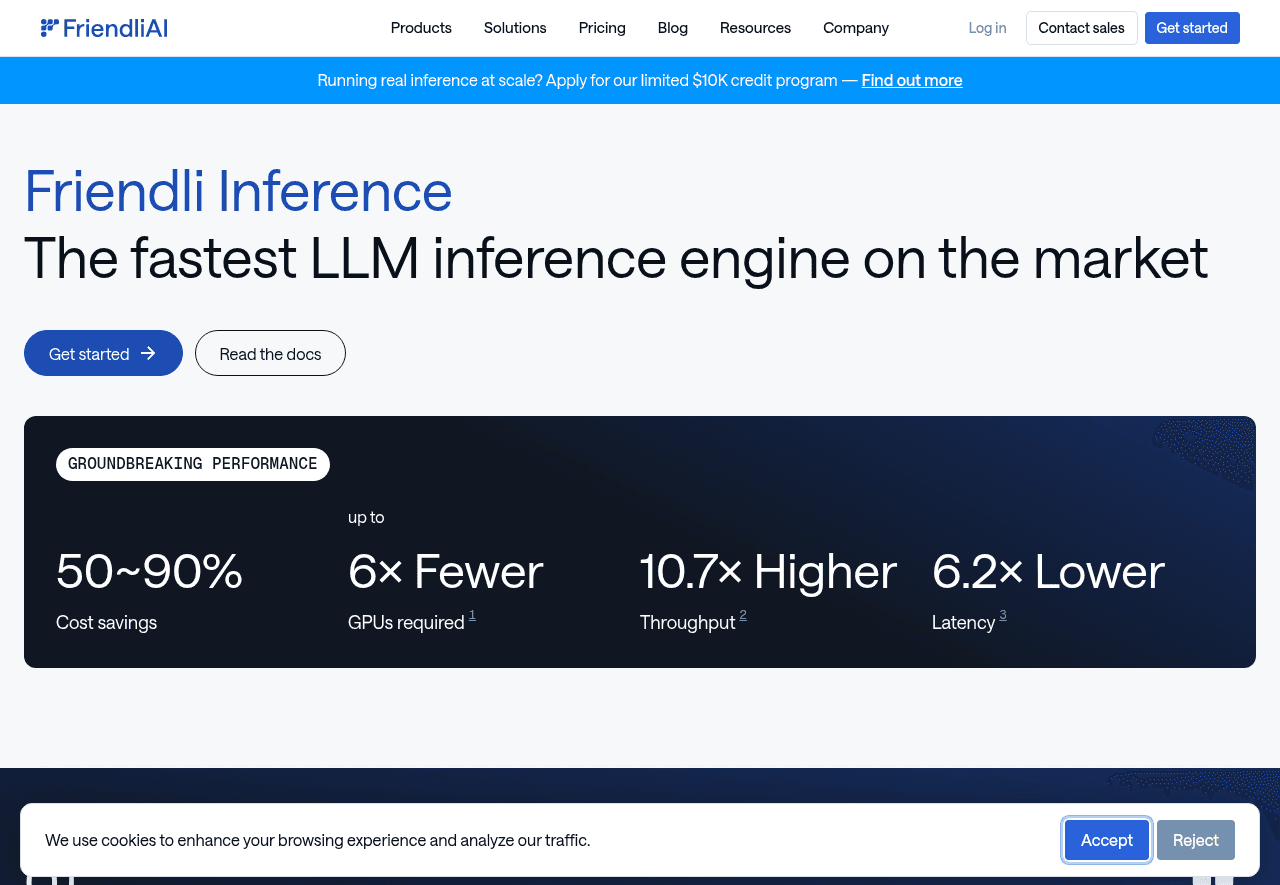The width and height of the screenshot is (1280, 885).
Task: Click the Friendli Inference heading
Action: (238, 191)
